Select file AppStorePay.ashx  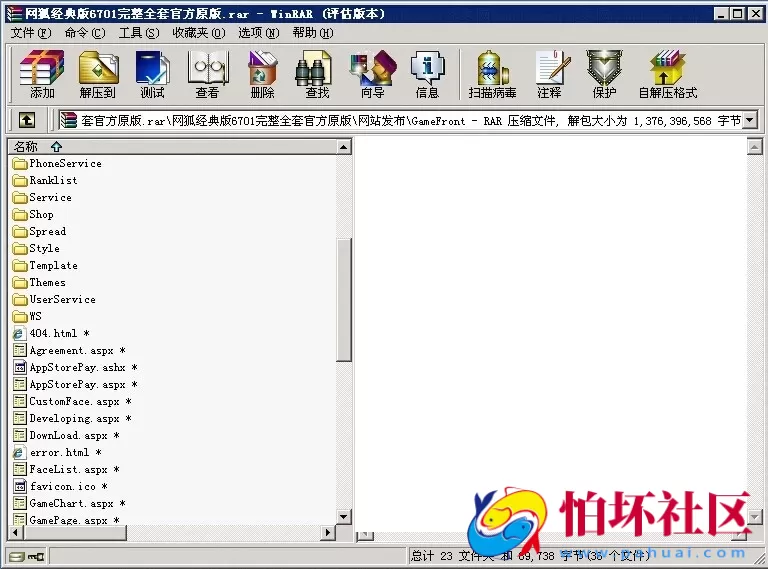[x=75, y=368]
